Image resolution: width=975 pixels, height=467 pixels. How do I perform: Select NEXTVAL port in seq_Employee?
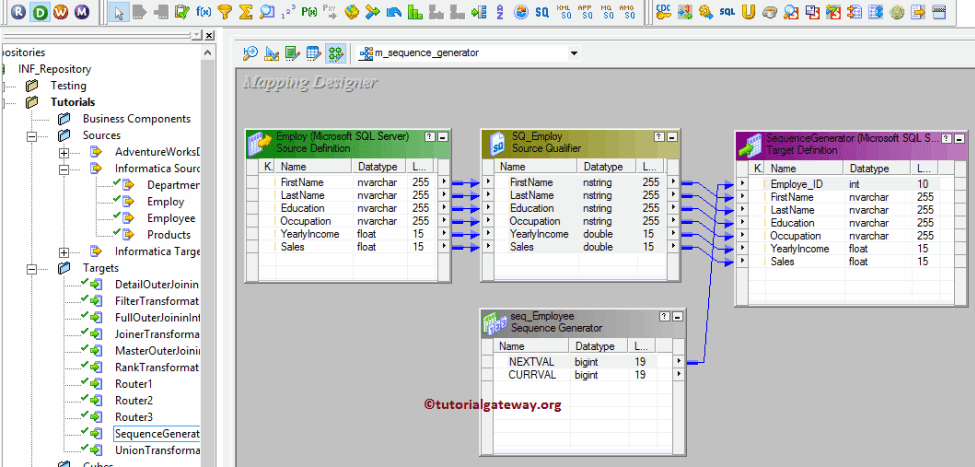click(531, 362)
